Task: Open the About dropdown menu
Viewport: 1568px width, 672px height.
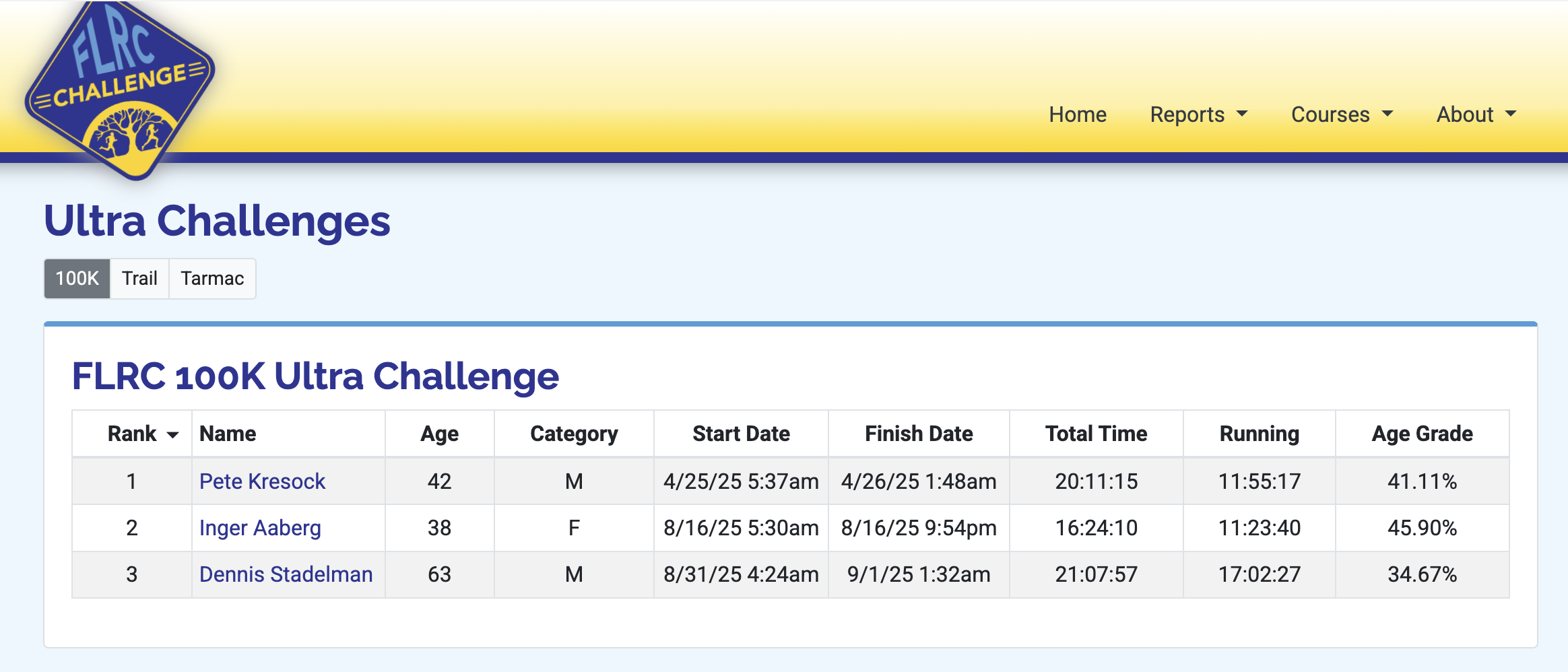Action: tap(1476, 114)
